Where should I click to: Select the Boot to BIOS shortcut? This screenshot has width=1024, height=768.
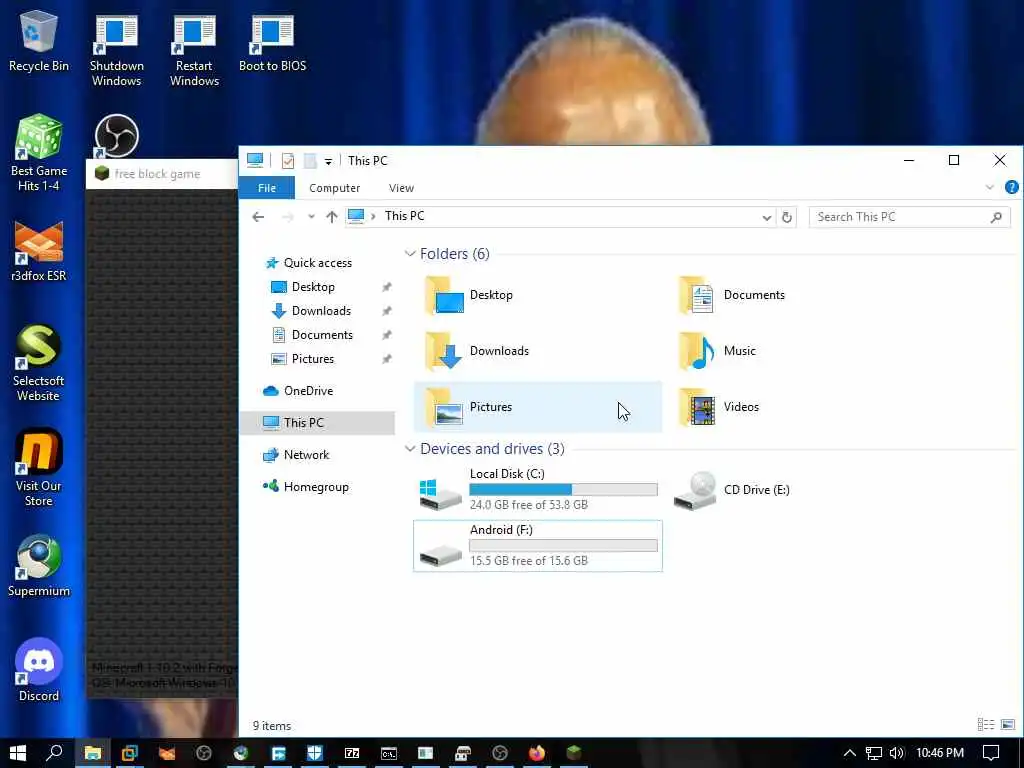coord(272,43)
